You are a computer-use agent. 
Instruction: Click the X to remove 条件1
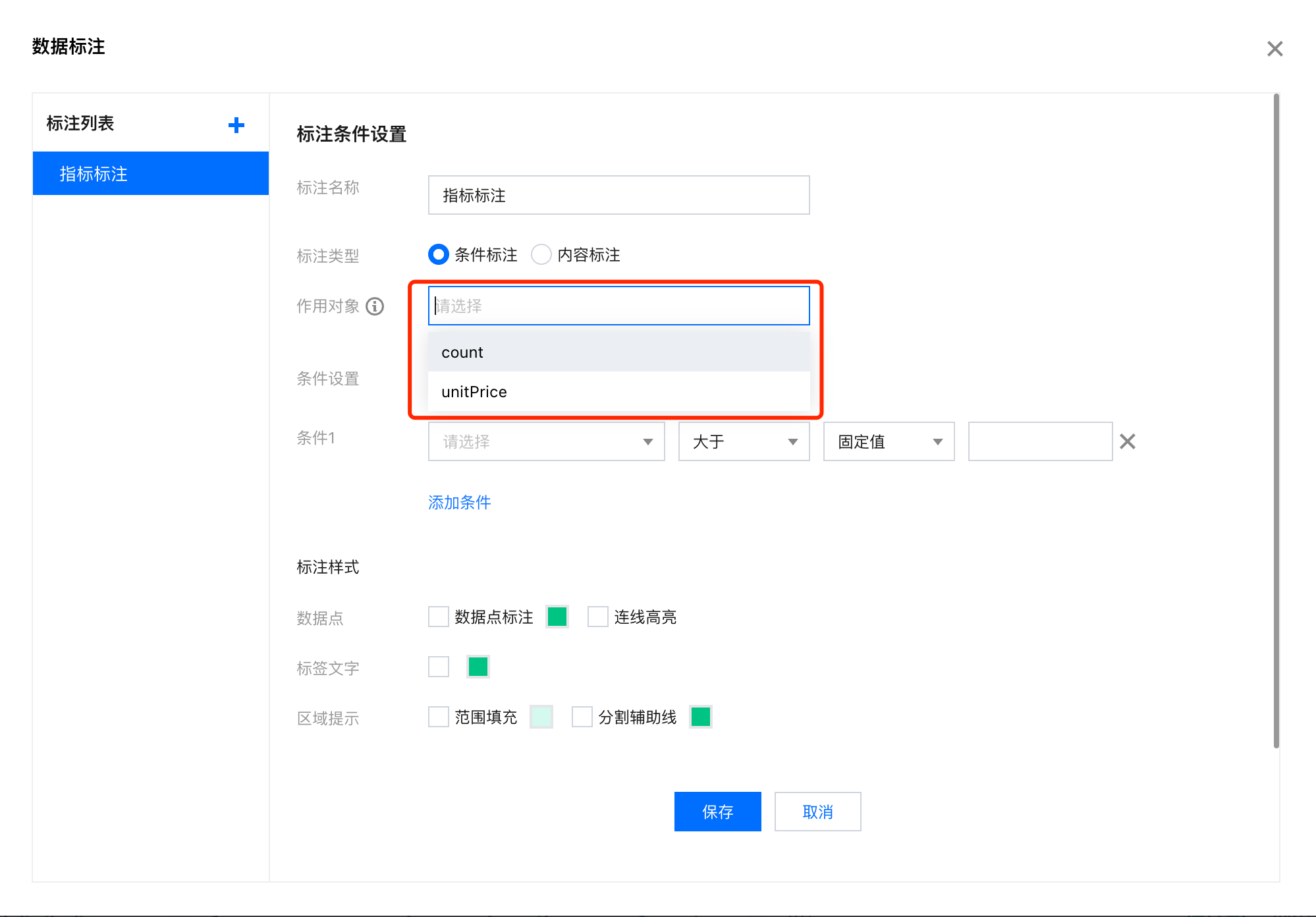pyautogui.click(x=1128, y=441)
